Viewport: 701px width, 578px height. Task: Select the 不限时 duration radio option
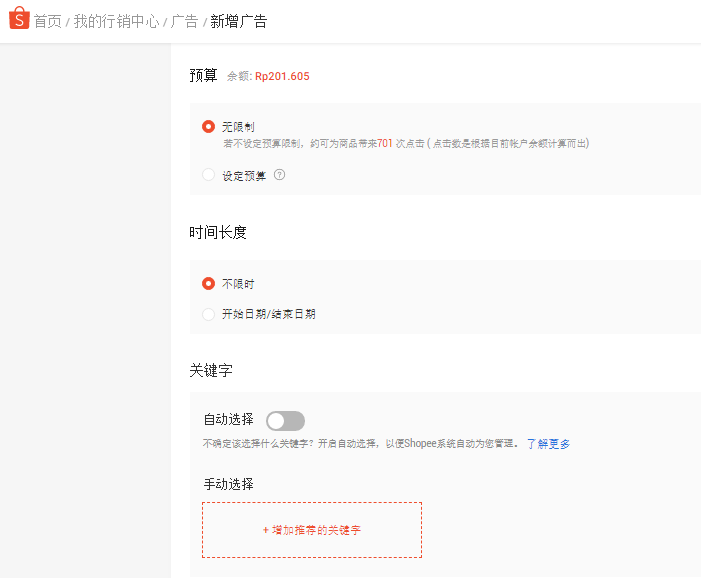[x=209, y=284]
